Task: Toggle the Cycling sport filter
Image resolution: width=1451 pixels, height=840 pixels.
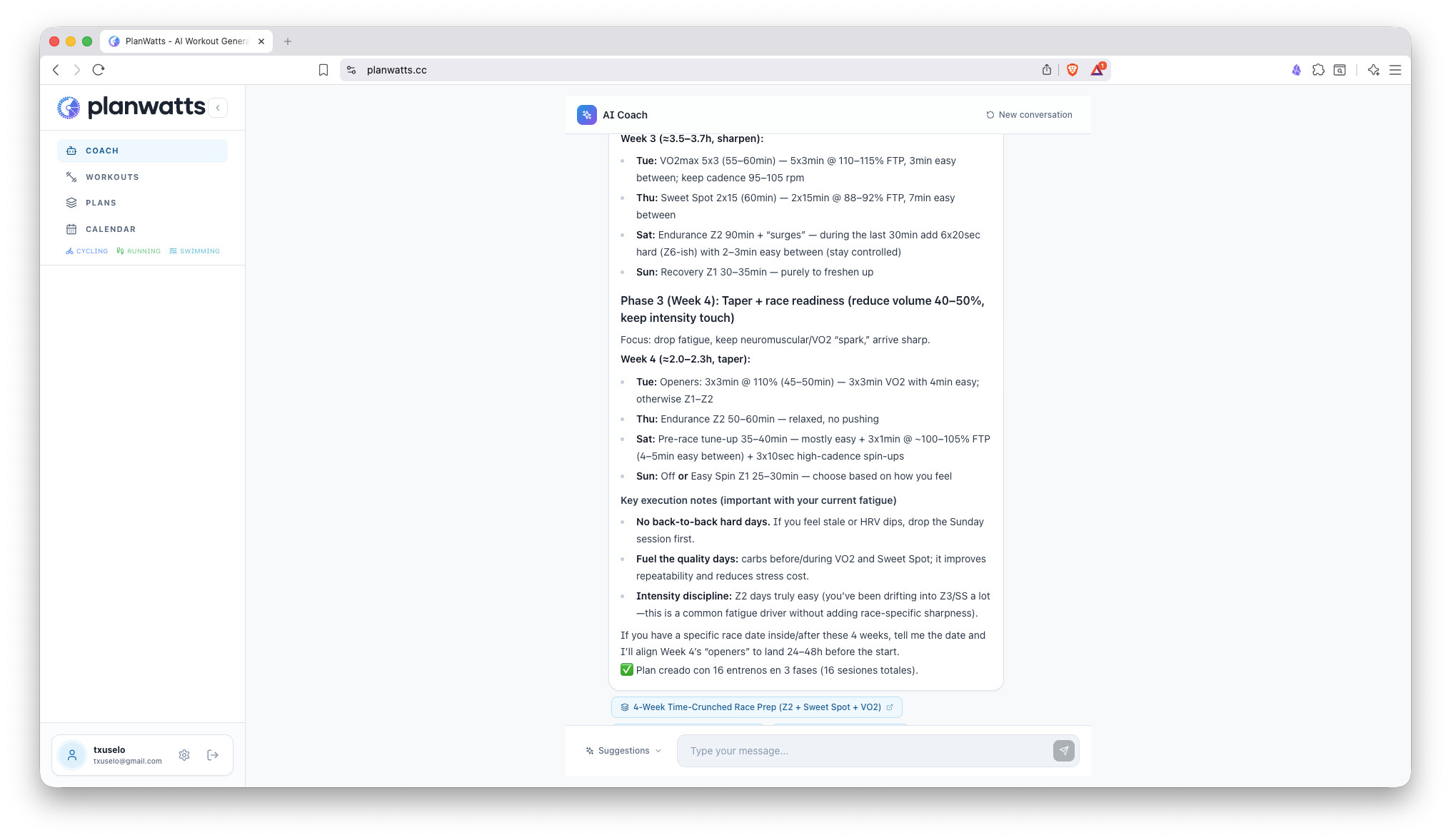Action: click(87, 251)
